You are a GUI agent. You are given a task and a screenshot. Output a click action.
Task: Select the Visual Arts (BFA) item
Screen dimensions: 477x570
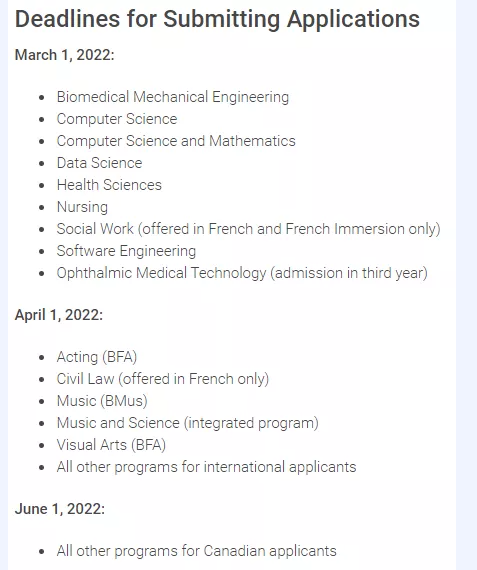[111, 445]
